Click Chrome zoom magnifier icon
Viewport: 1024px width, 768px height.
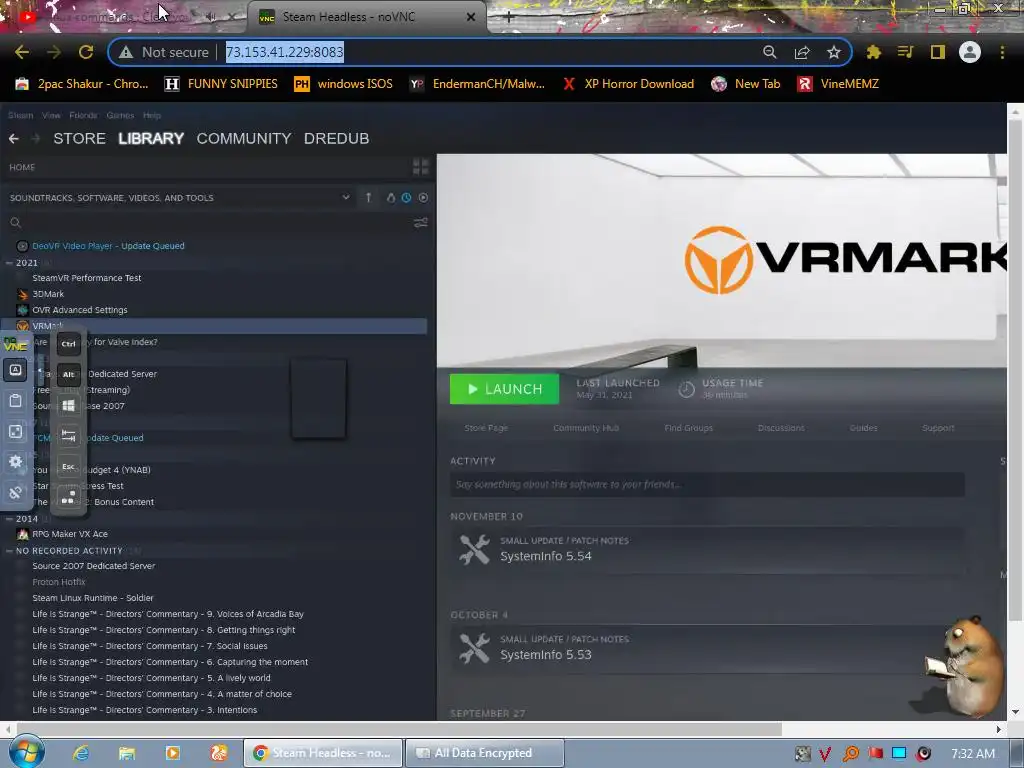[770, 52]
